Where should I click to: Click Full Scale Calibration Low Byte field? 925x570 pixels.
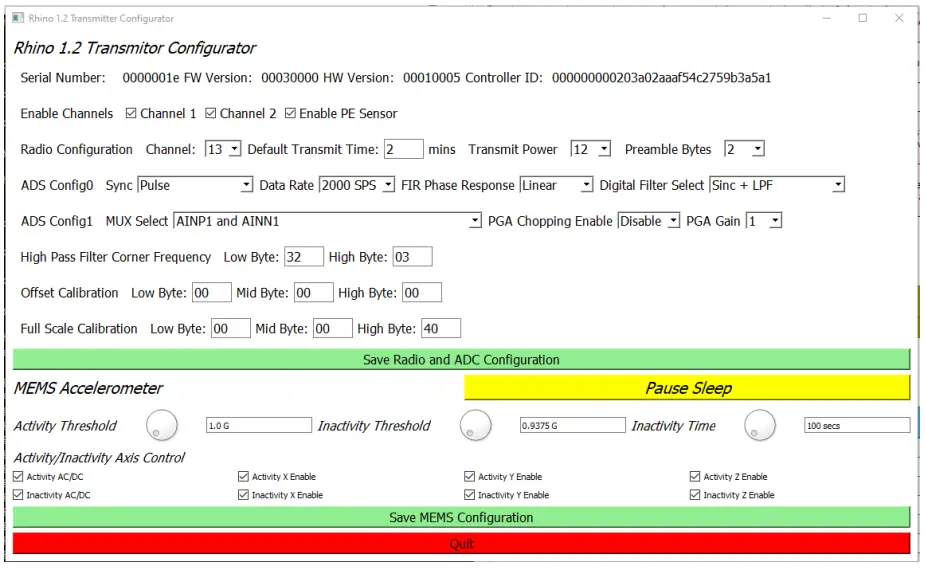coord(231,329)
